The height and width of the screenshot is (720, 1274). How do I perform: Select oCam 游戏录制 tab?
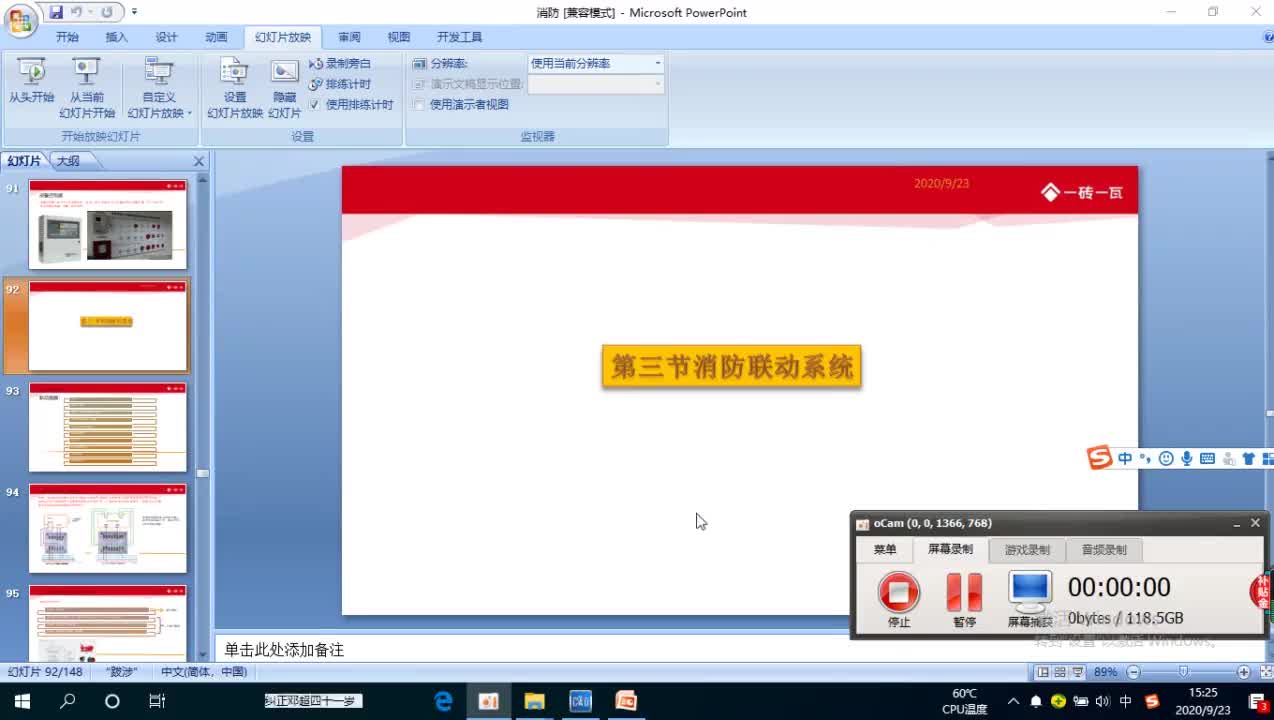click(x=1027, y=550)
